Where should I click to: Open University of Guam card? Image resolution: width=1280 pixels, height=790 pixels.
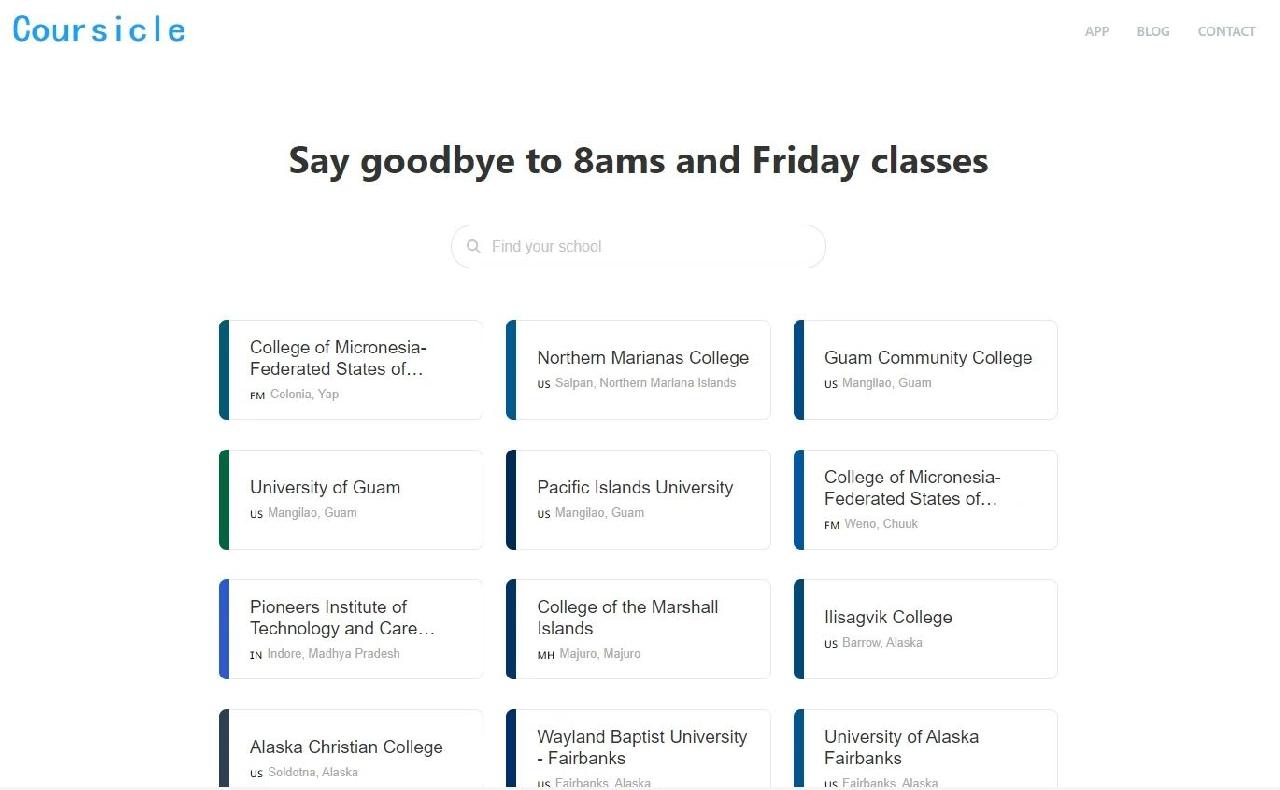(x=351, y=500)
